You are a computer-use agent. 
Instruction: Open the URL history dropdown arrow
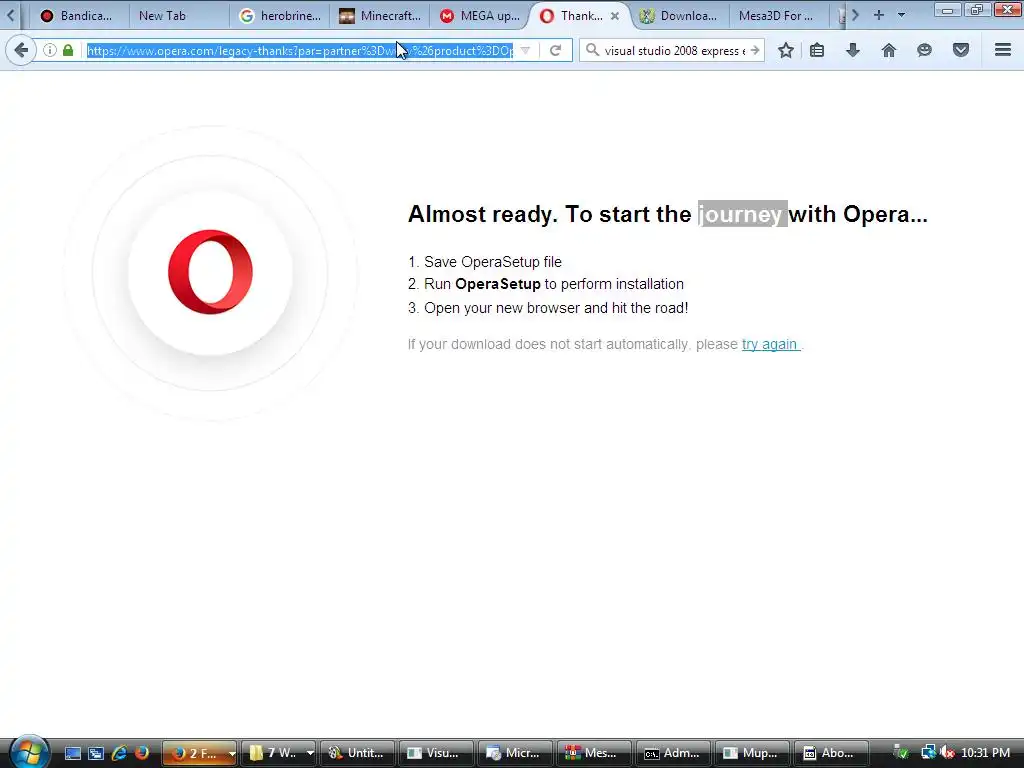[526, 50]
